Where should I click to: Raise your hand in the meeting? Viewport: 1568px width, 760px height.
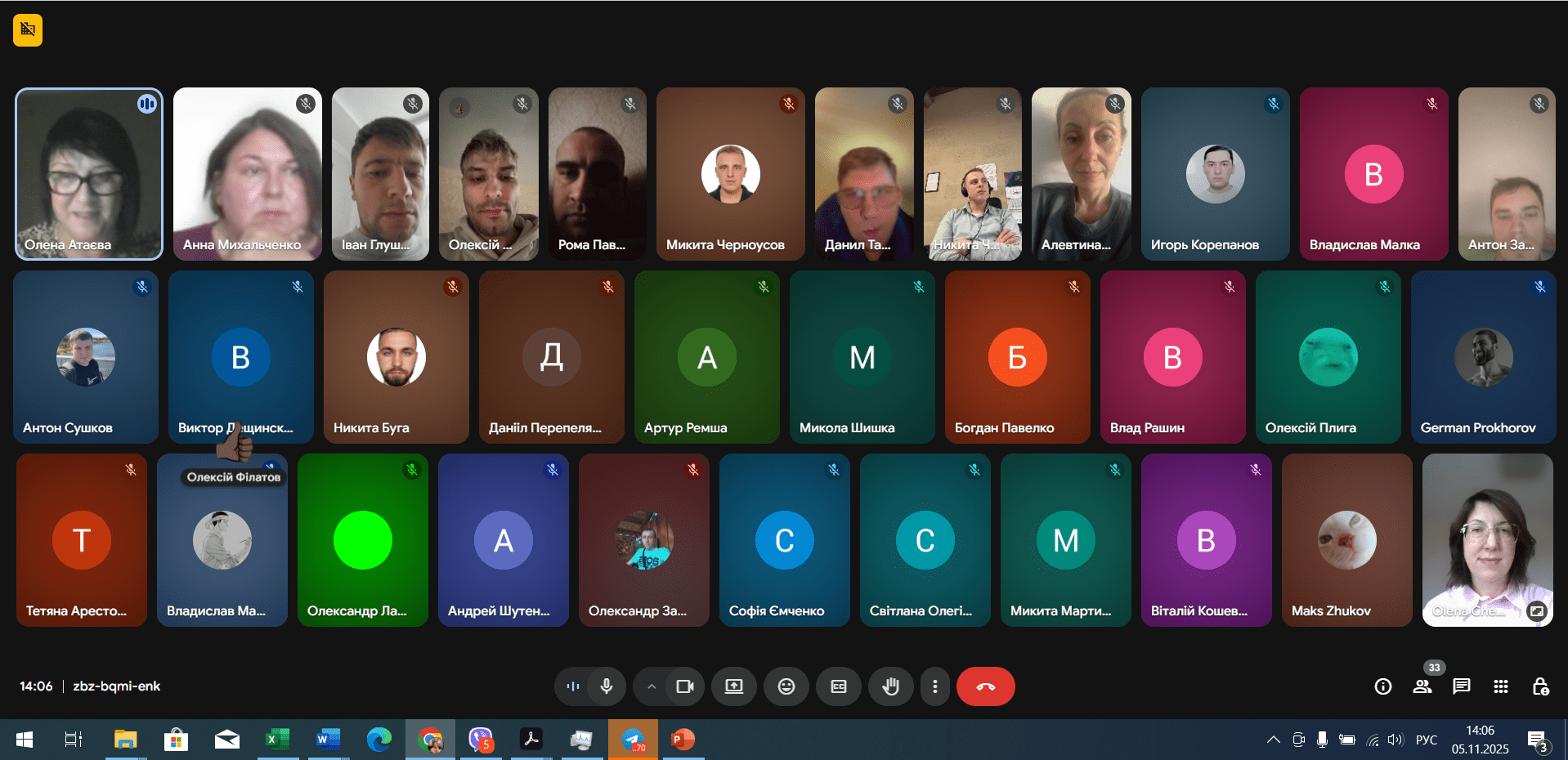click(890, 686)
